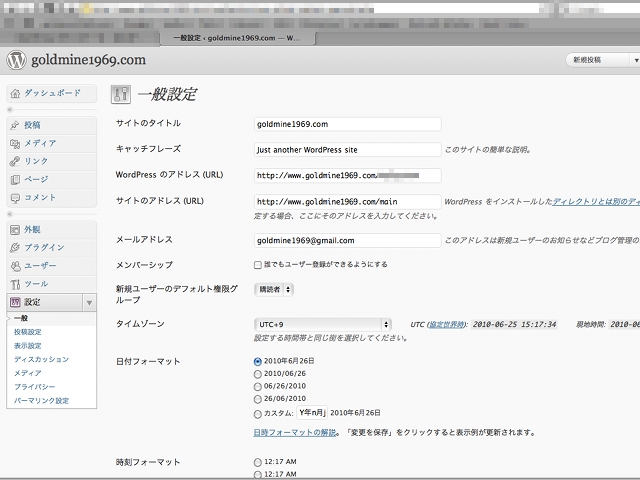This screenshot has height=480, width=640.
Task: Open メディア item in main sidebar
Action: pos(40,143)
